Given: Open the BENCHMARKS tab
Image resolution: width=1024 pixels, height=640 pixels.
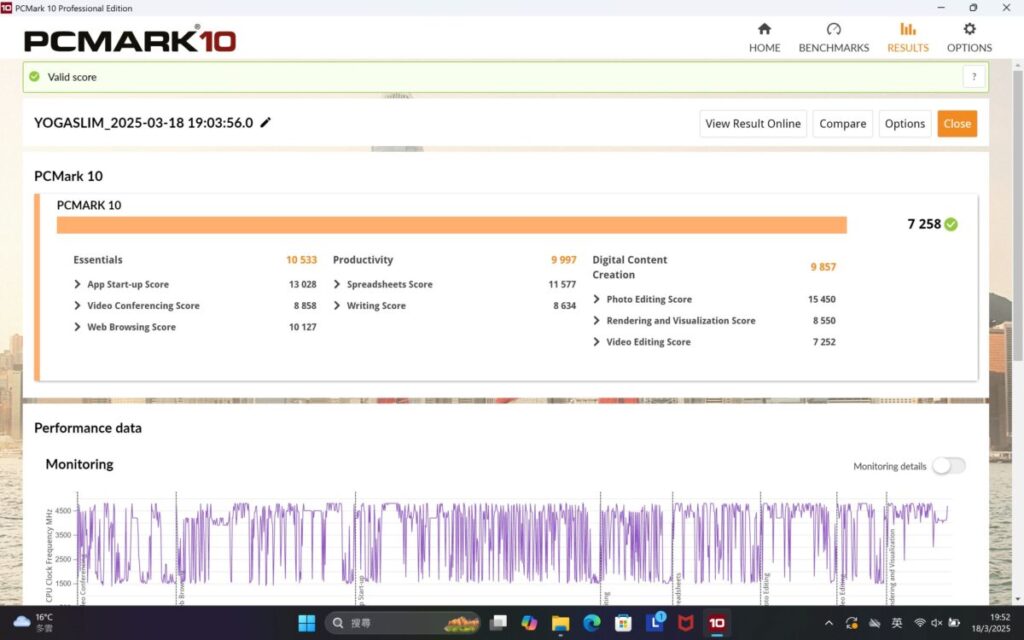Looking at the screenshot, I should click(833, 38).
